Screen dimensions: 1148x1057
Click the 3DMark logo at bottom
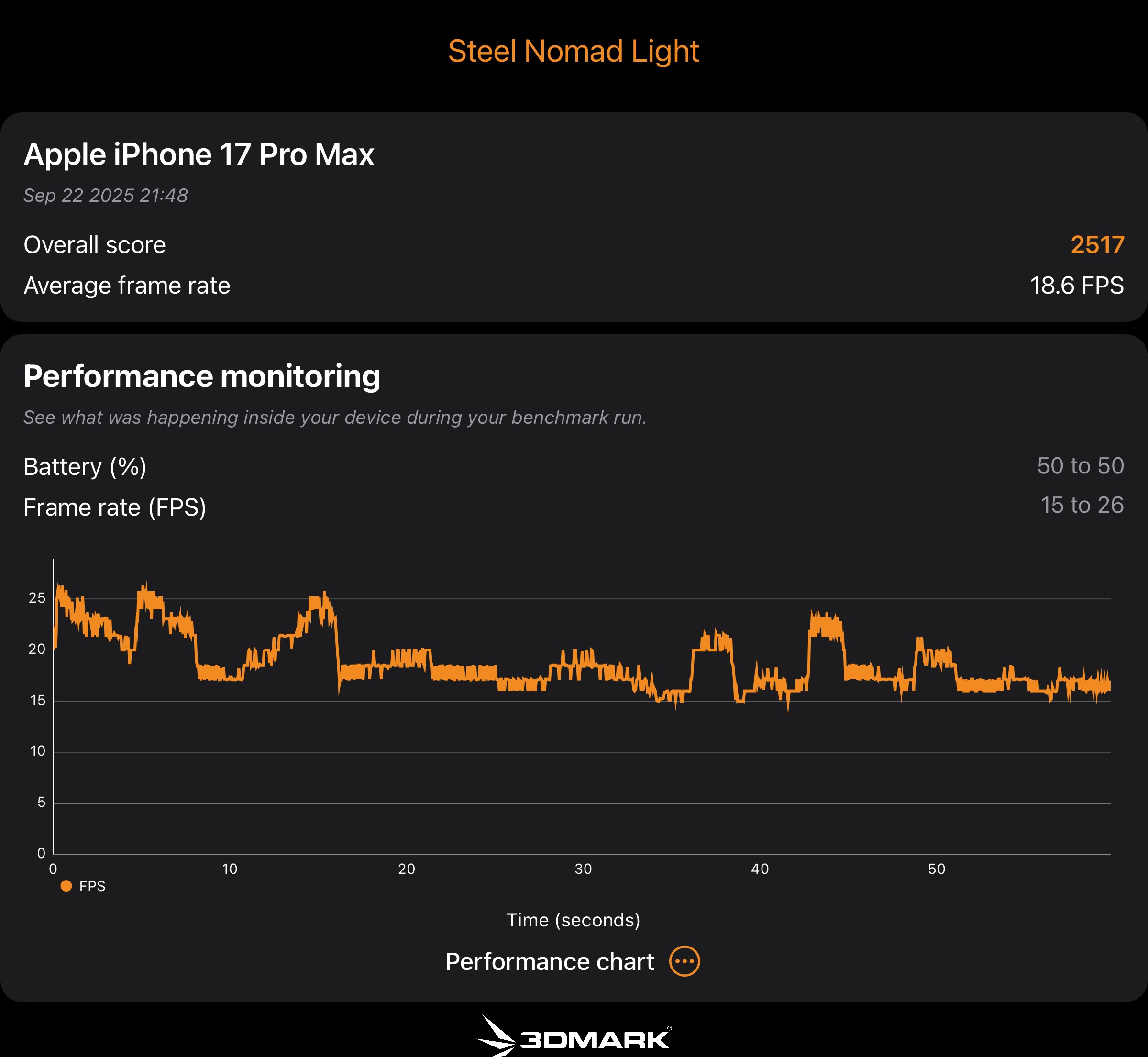click(x=574, y=1036)
